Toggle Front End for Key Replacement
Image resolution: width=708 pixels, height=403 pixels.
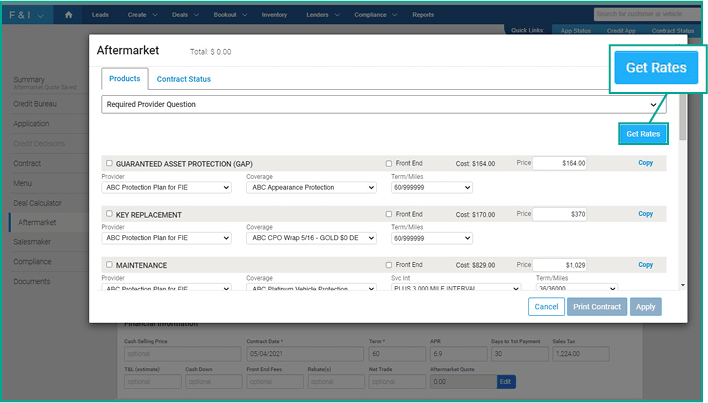tap(389, 214)
